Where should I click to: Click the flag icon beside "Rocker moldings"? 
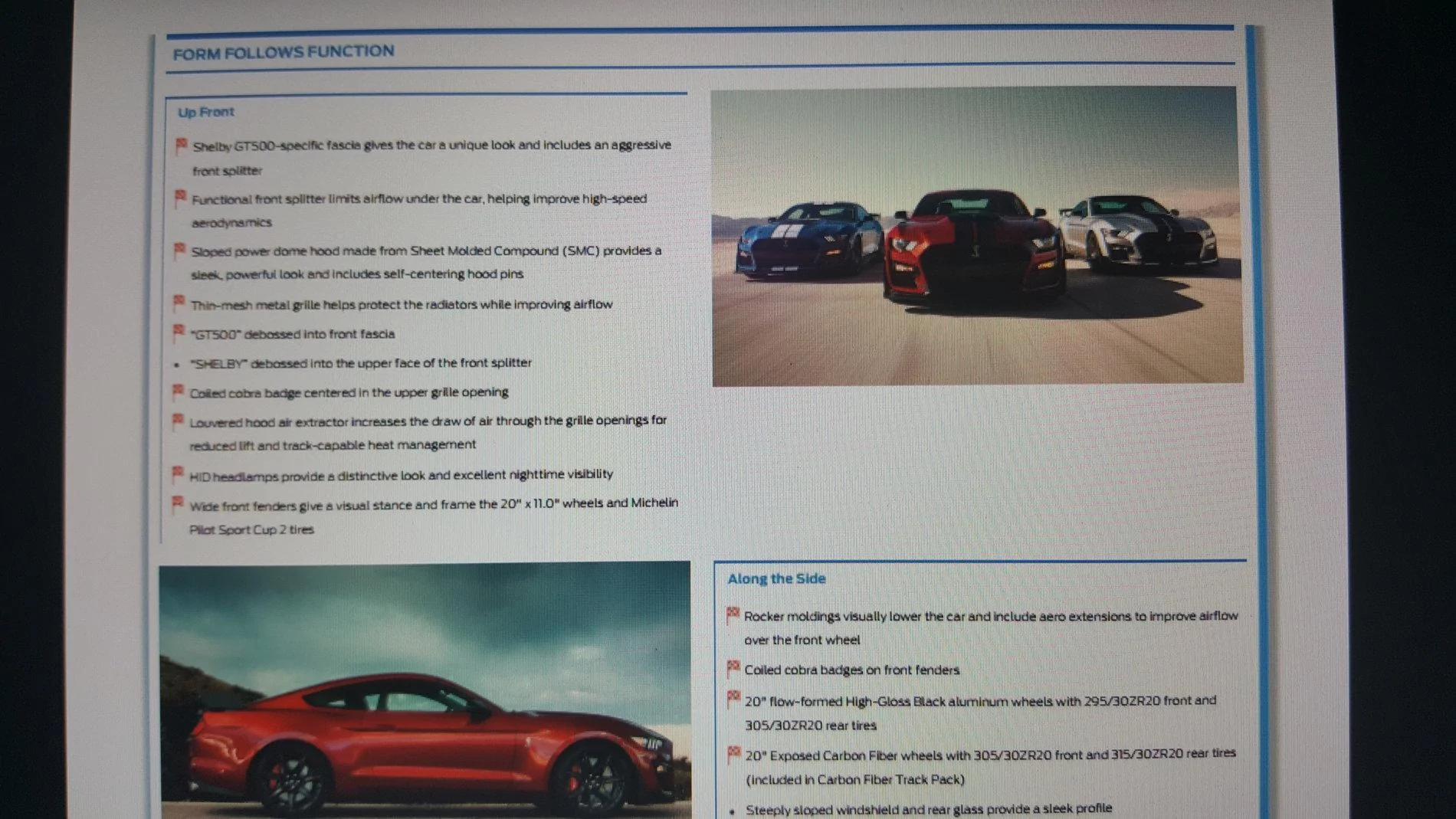[x=733, y=614]
